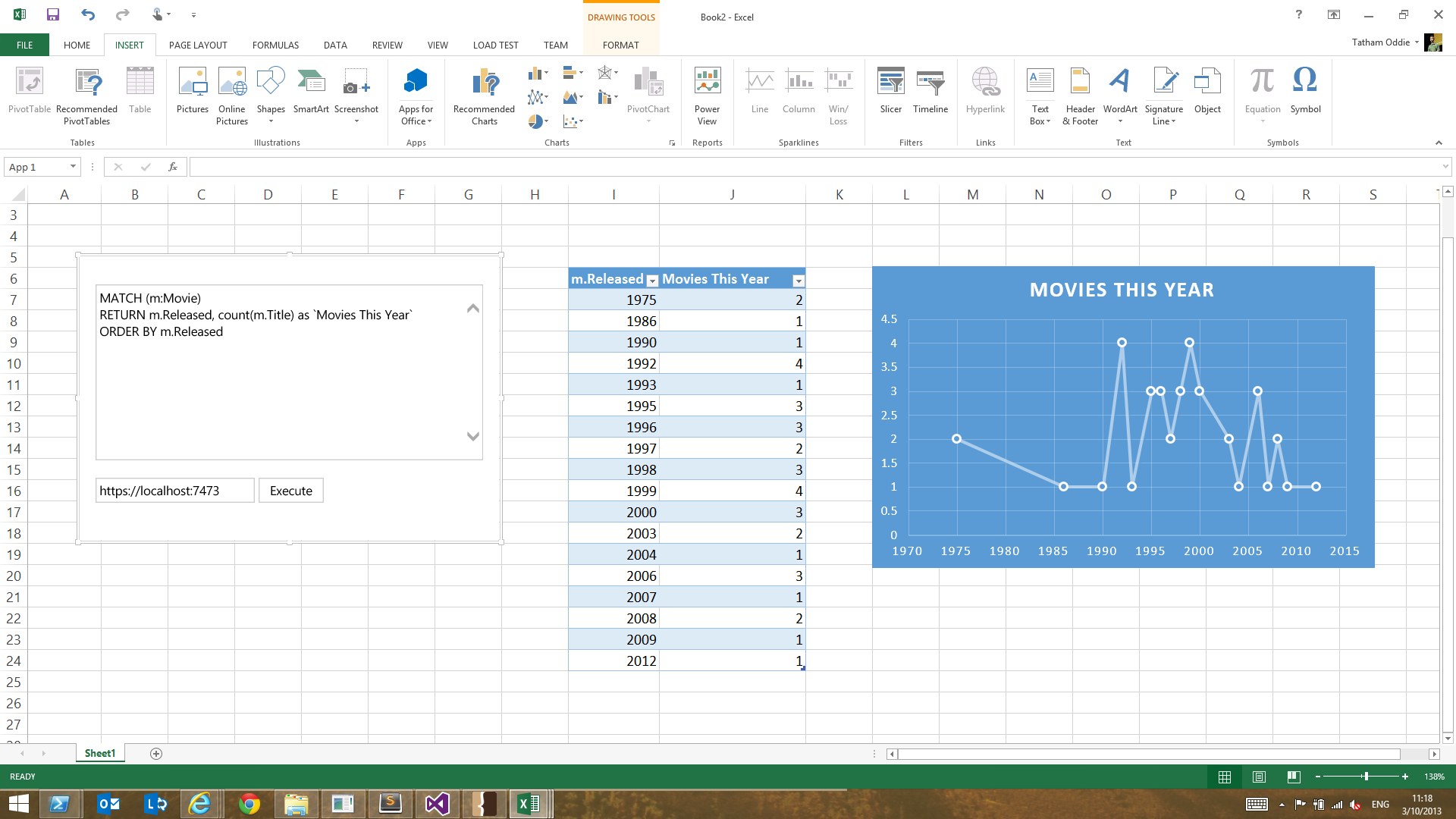Switch to the FORMULAS ribbon tab
Screen dimensions: 1456x819
click(x=275, y=45)
